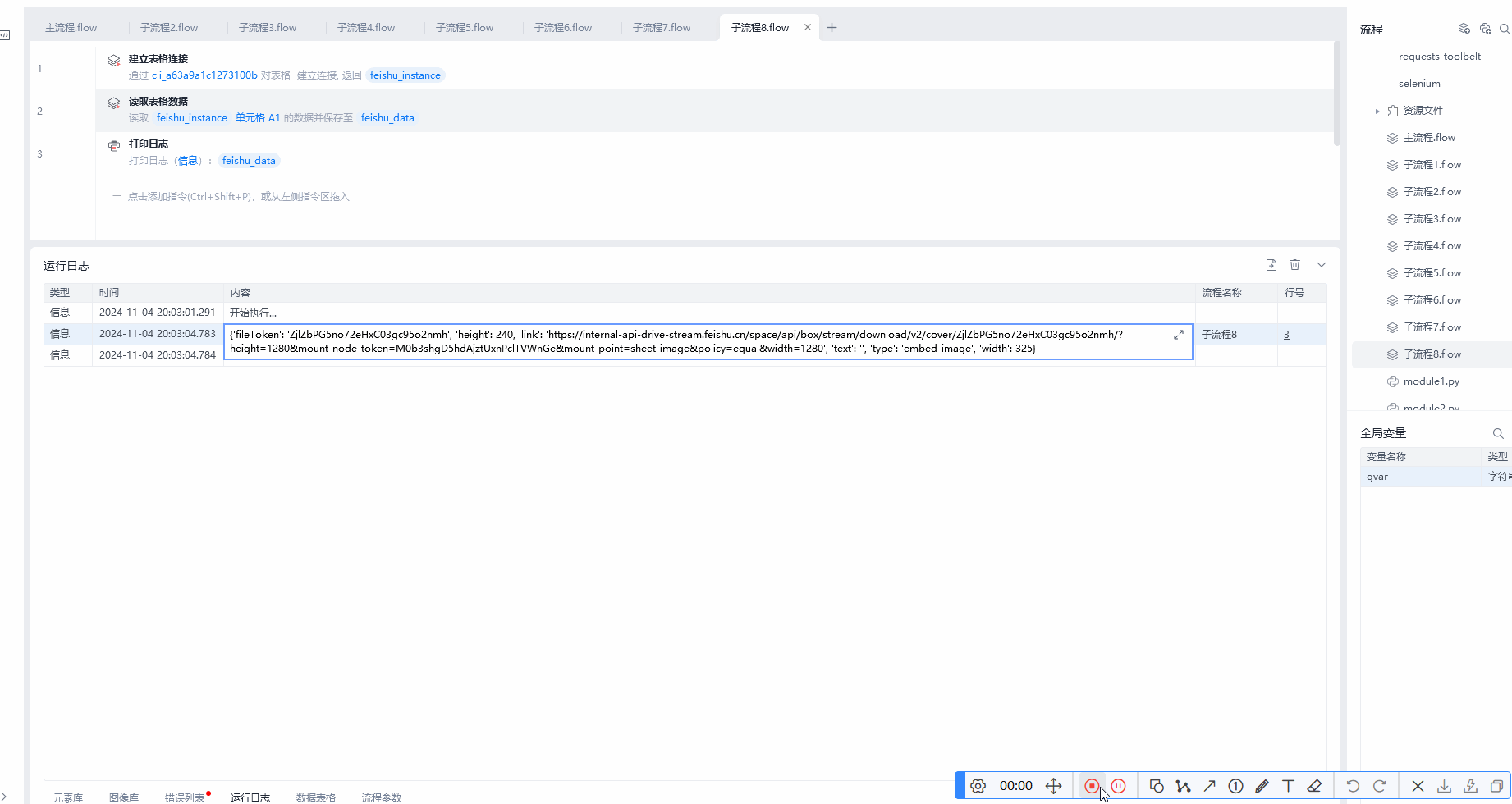Screen dimensions: 1512x804
Task: Select the arrow annotation tool
Action: (1209, 786)
